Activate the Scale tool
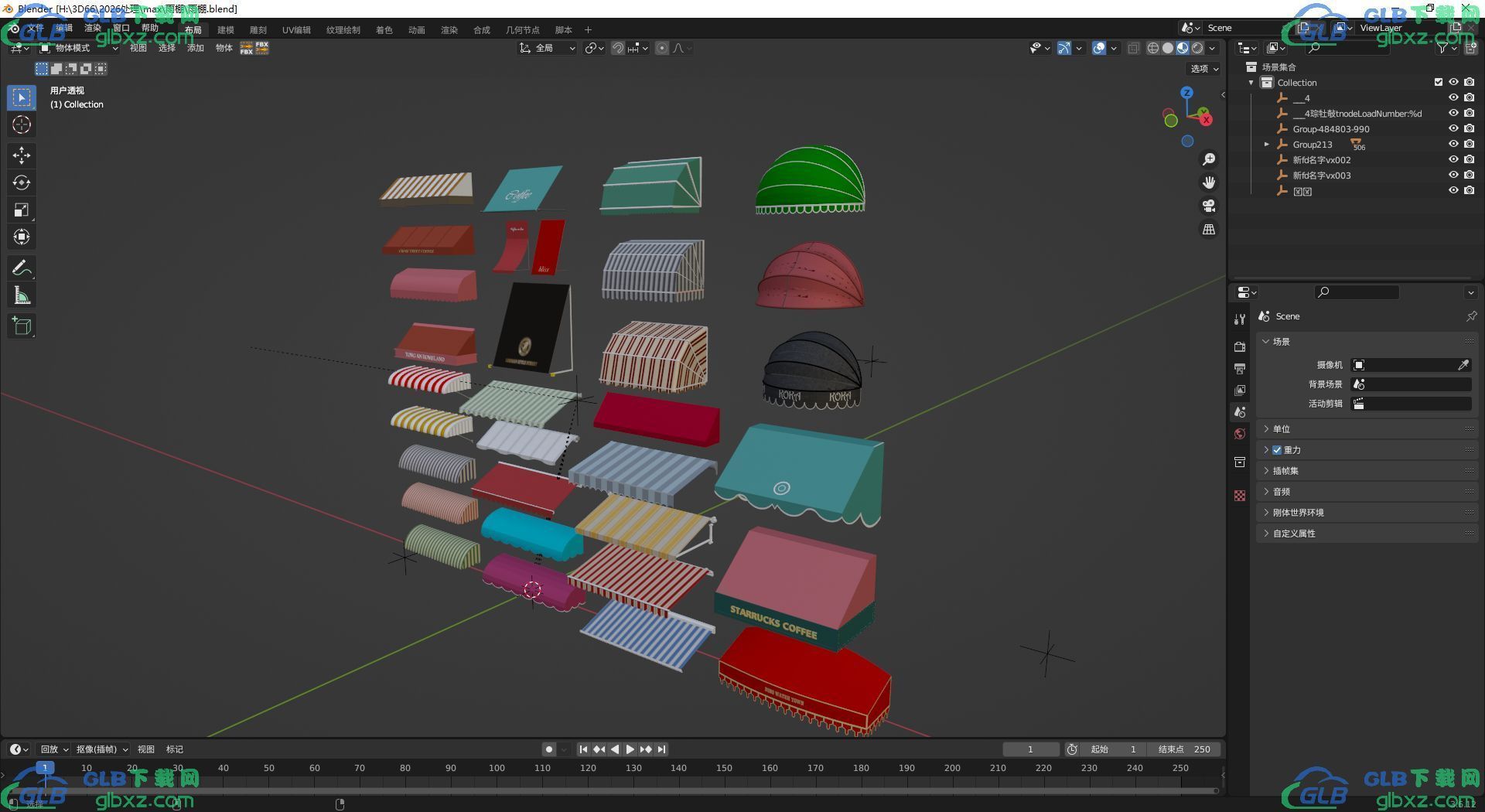The height and width of the screenshot is (812, 1485). [x=22, y=210]
